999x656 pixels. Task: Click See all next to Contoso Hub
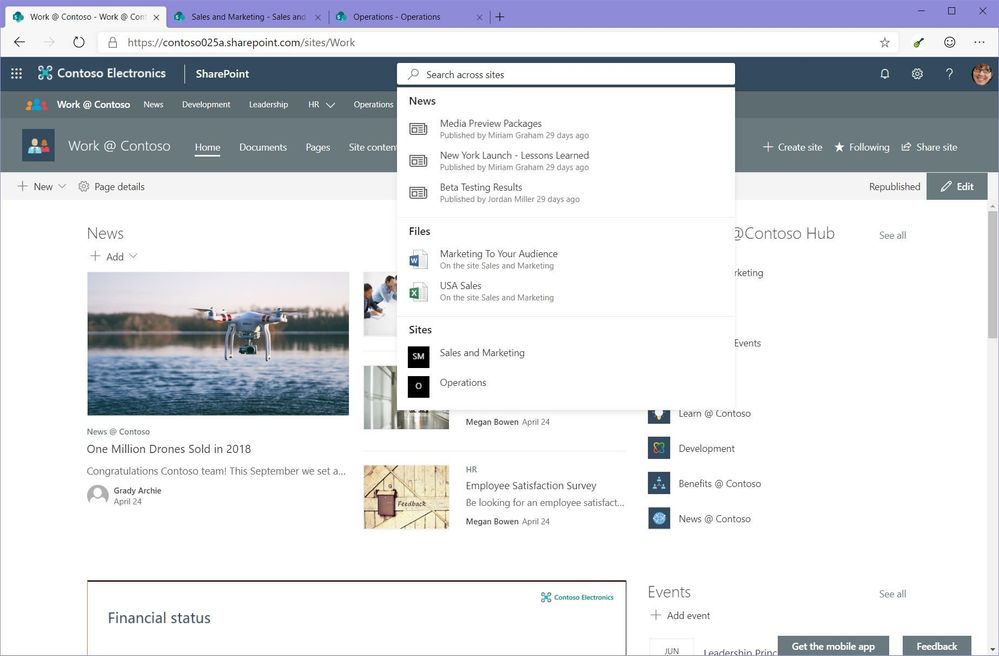point(892,235)
